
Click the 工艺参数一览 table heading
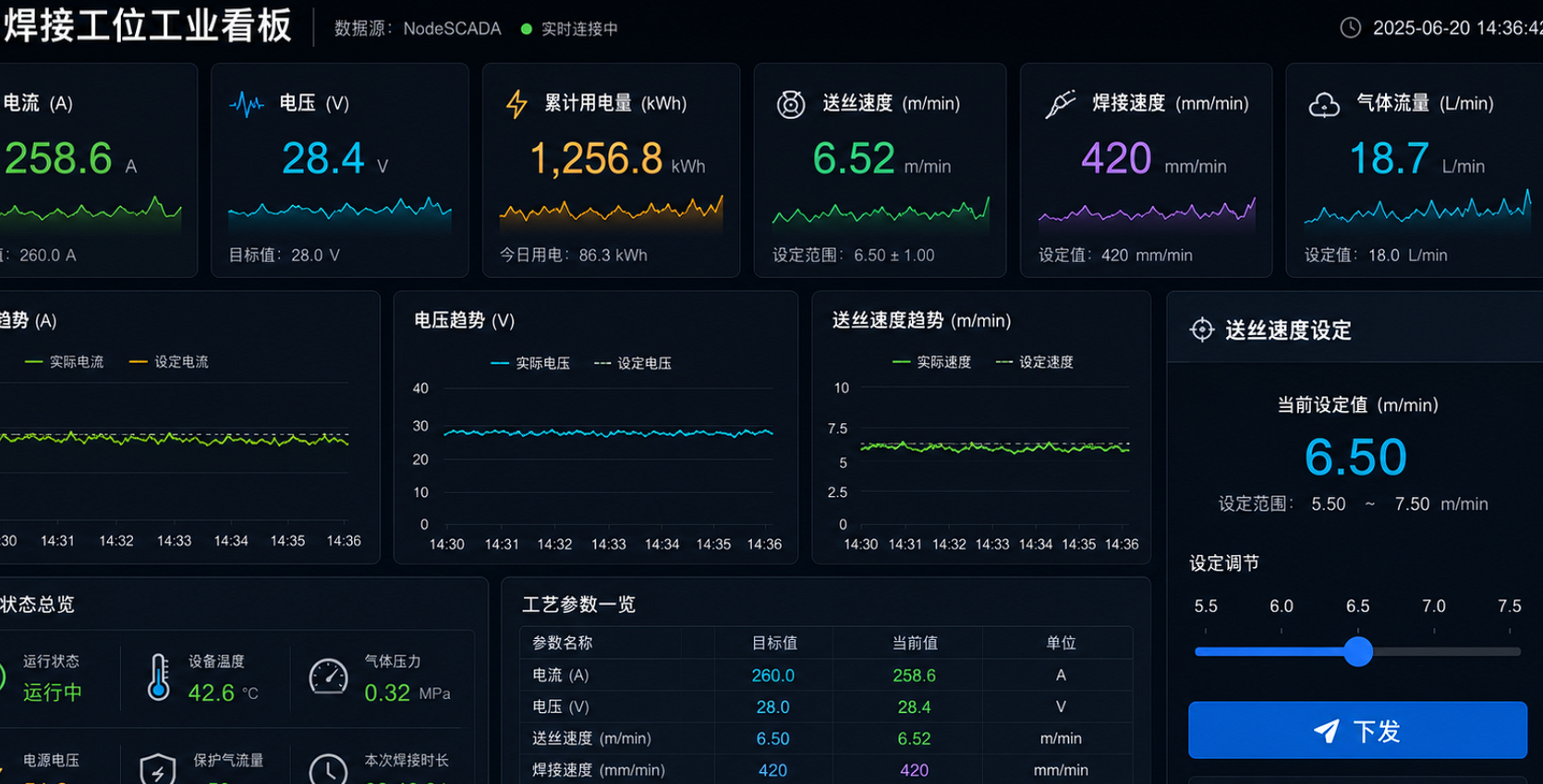click(x=578, y=604)
